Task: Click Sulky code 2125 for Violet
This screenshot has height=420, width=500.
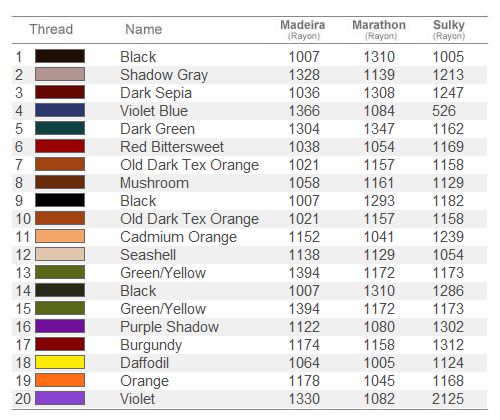Action: (x=448, y=399)
